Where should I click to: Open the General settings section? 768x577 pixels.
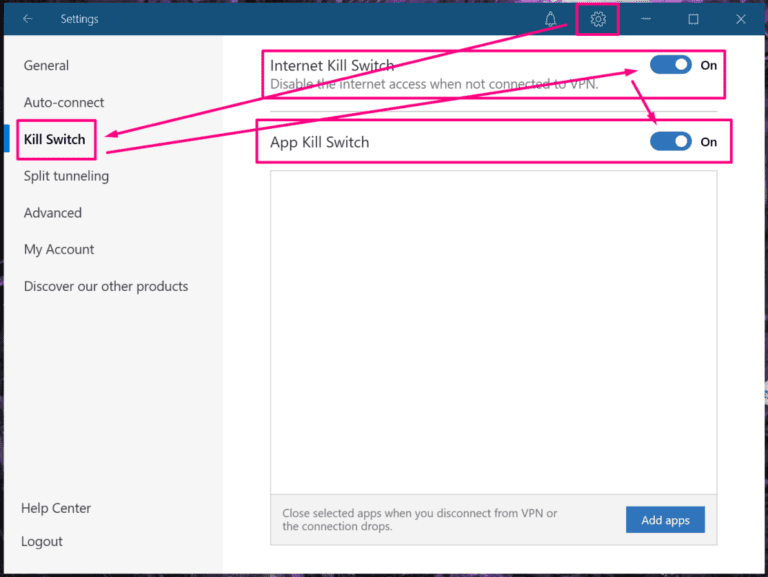[x=46, y=66]
